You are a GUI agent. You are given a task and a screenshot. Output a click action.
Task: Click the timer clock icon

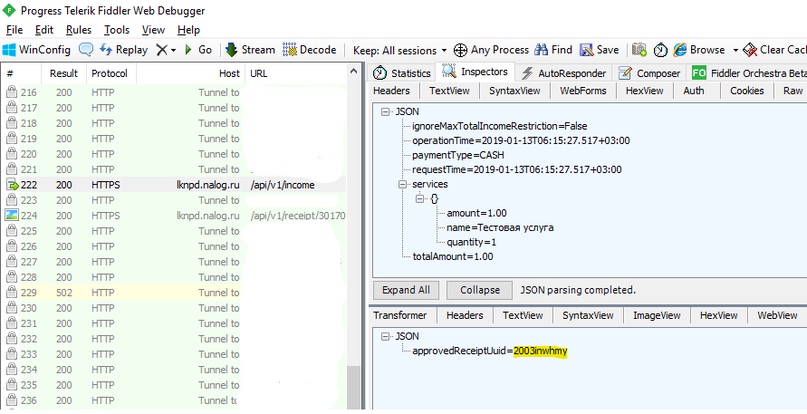point(660,50)
